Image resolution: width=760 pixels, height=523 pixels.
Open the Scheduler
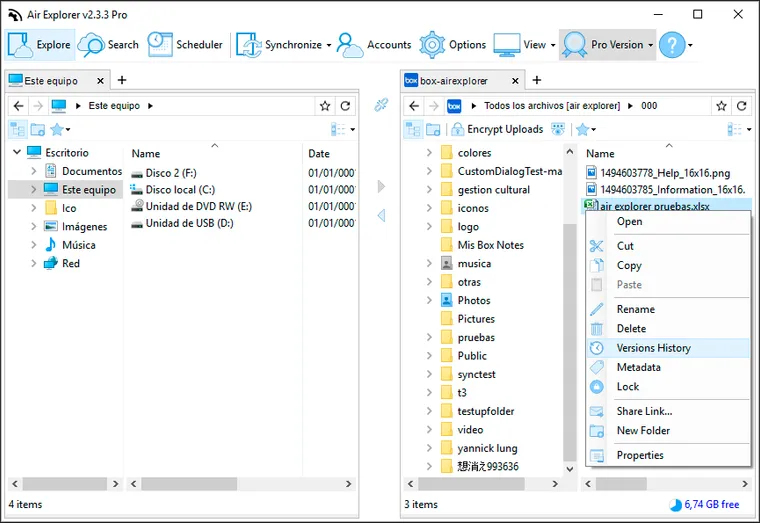click(x=185, y=45)
